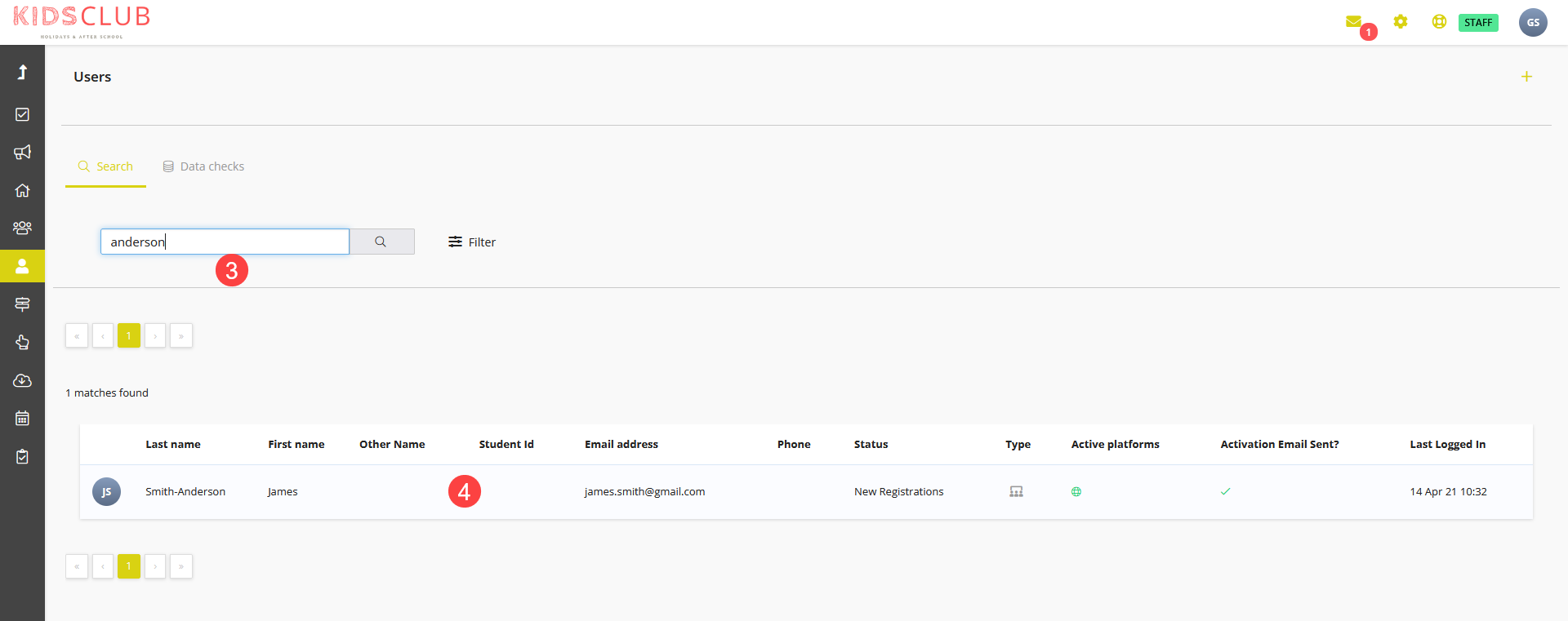1568x621 pixels.
Task: Open the groups people sidebar icon
Action: [x=22, y=228]
